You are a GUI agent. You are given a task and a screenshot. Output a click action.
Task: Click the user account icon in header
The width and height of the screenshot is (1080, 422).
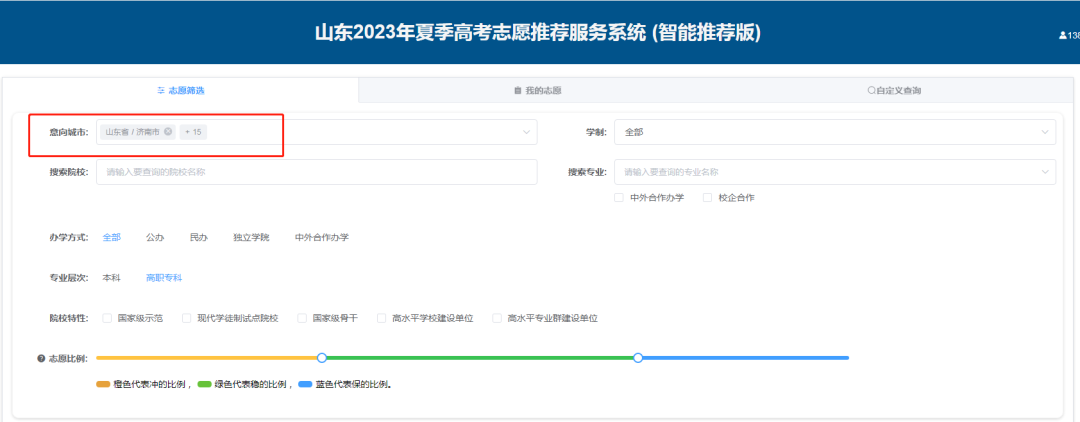tap(1063, 35)
